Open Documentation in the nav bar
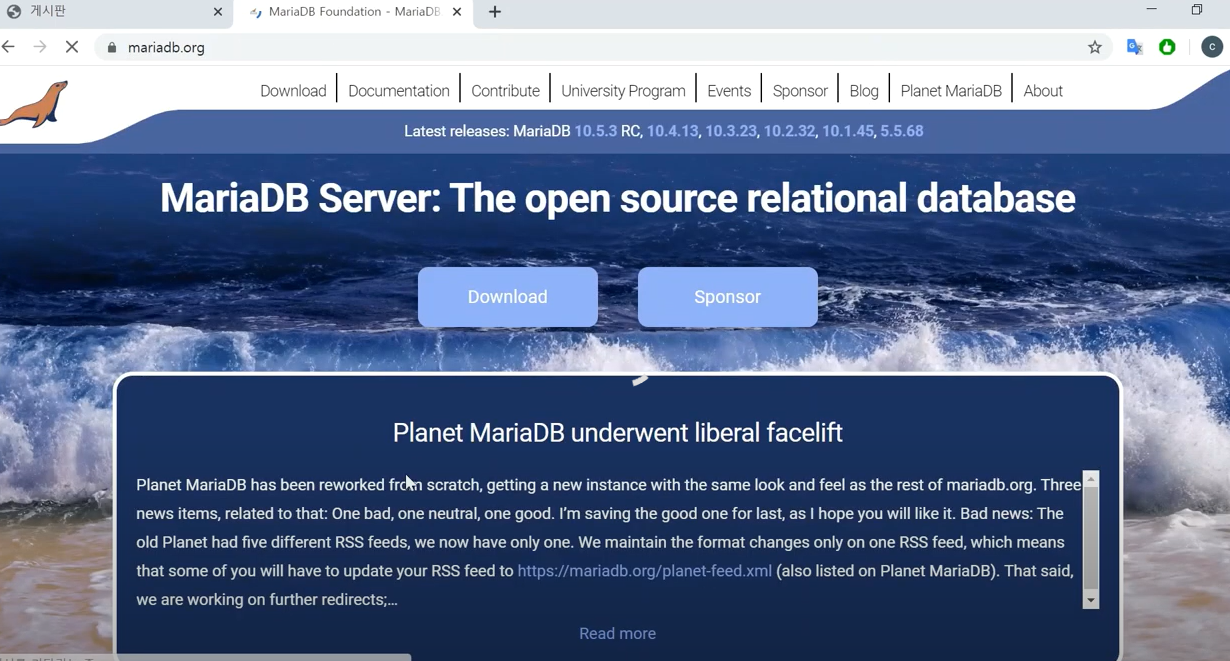 click(x=399, y=91)
